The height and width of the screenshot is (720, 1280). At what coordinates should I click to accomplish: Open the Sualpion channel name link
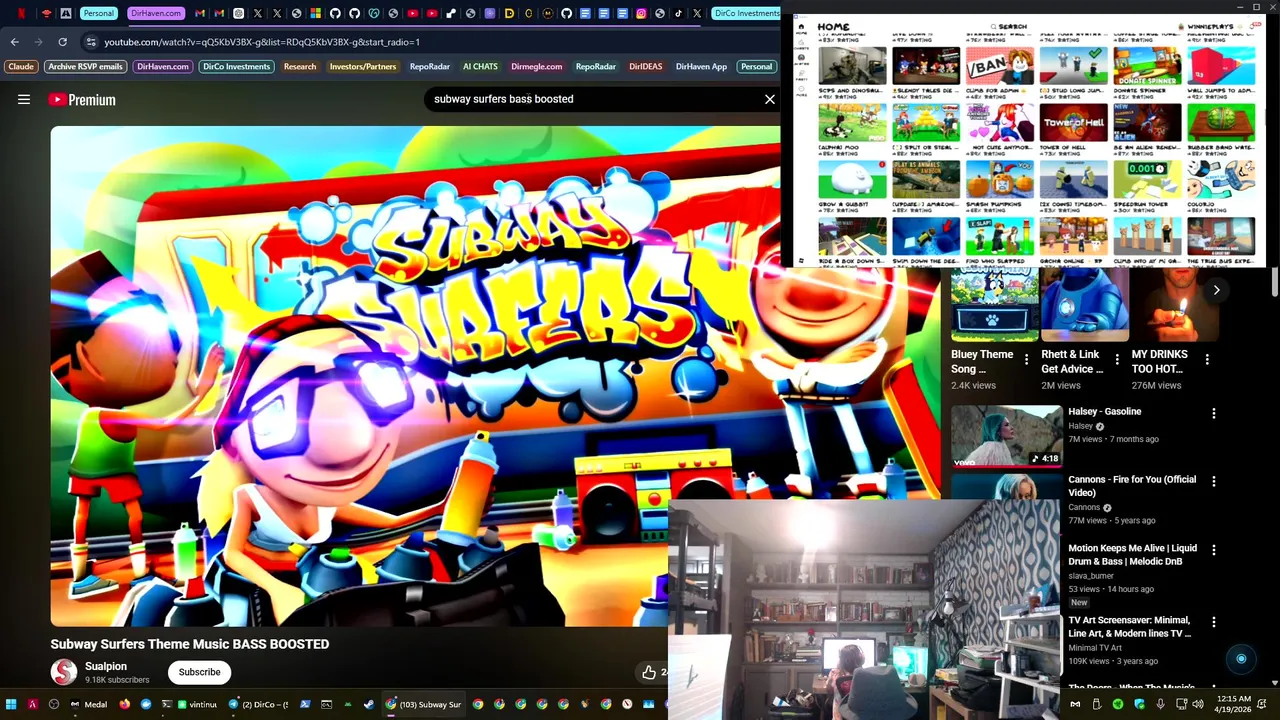coord(106,666)
